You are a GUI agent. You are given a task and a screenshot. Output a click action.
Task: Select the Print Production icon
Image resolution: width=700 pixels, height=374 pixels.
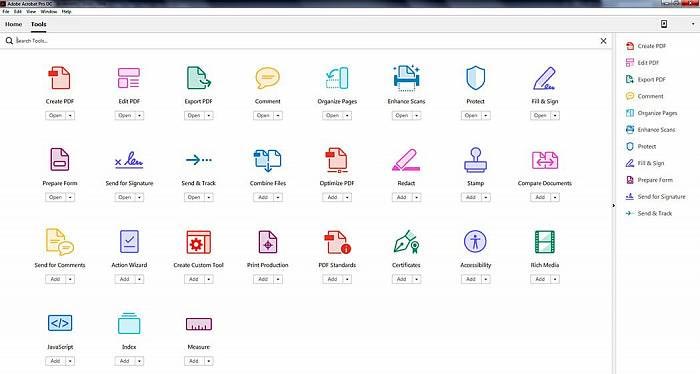coord(267,242)
